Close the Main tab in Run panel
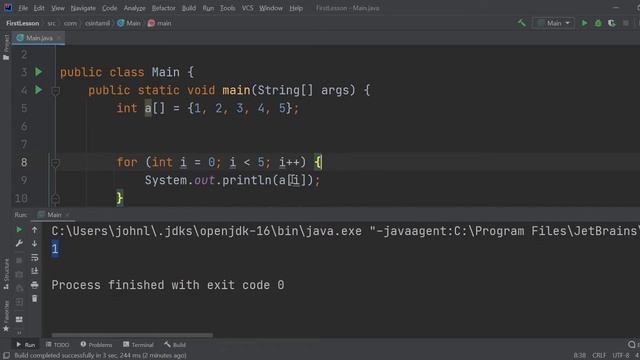Image resolution: width=640 pixels, height=360 pixels. (67, 215)
